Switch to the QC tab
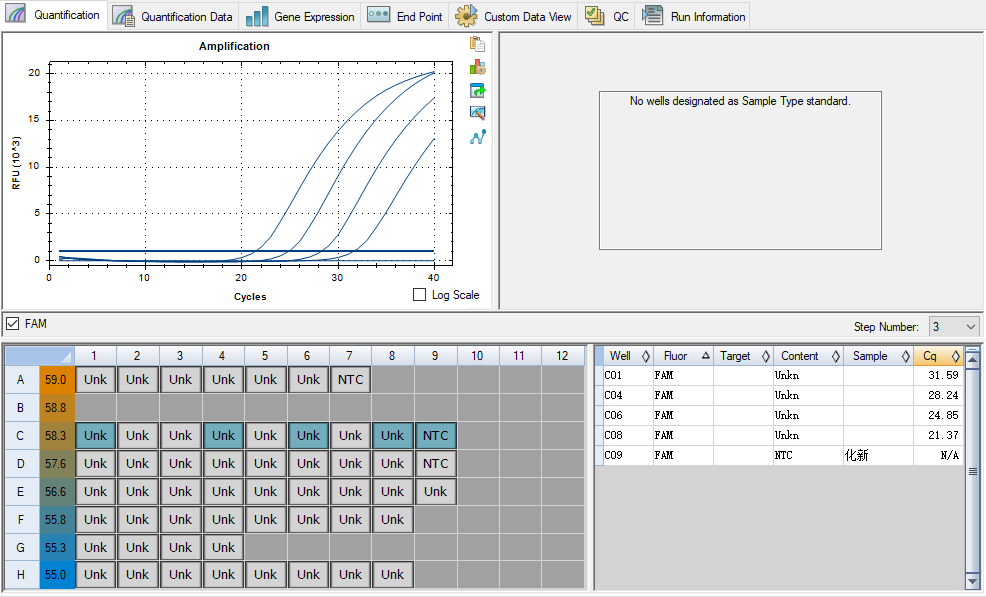 [x=607, y=16]
